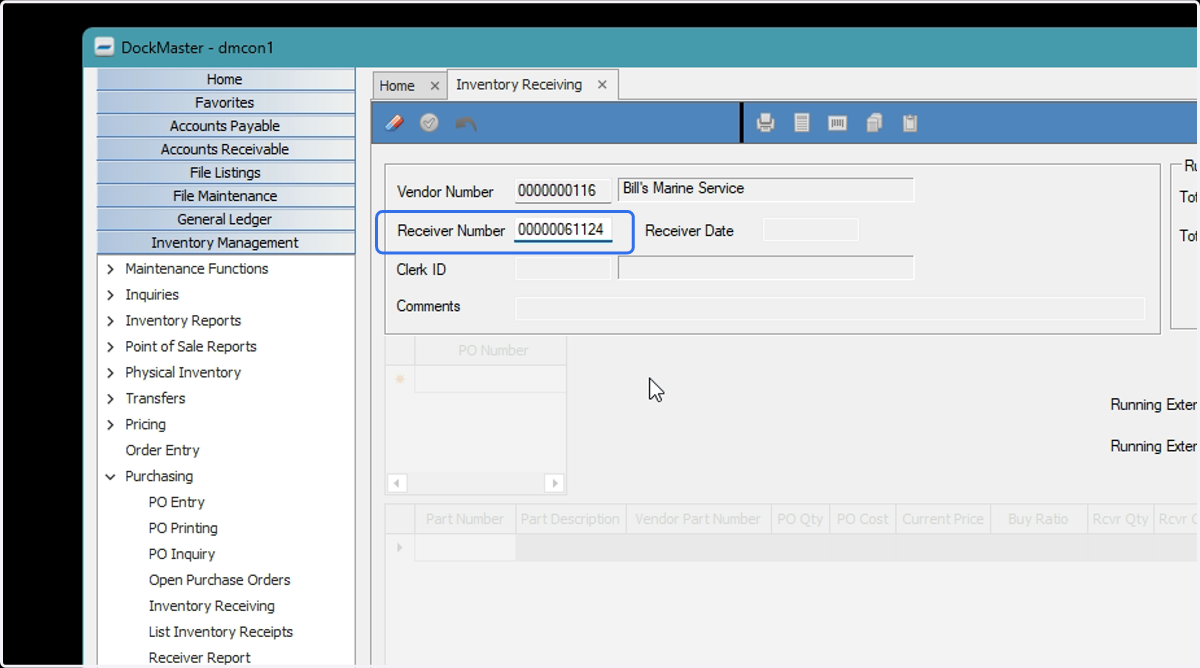Click the clerk name box beside Clerk ID
Screen dimensions: 1200x668
coord(766,268)
